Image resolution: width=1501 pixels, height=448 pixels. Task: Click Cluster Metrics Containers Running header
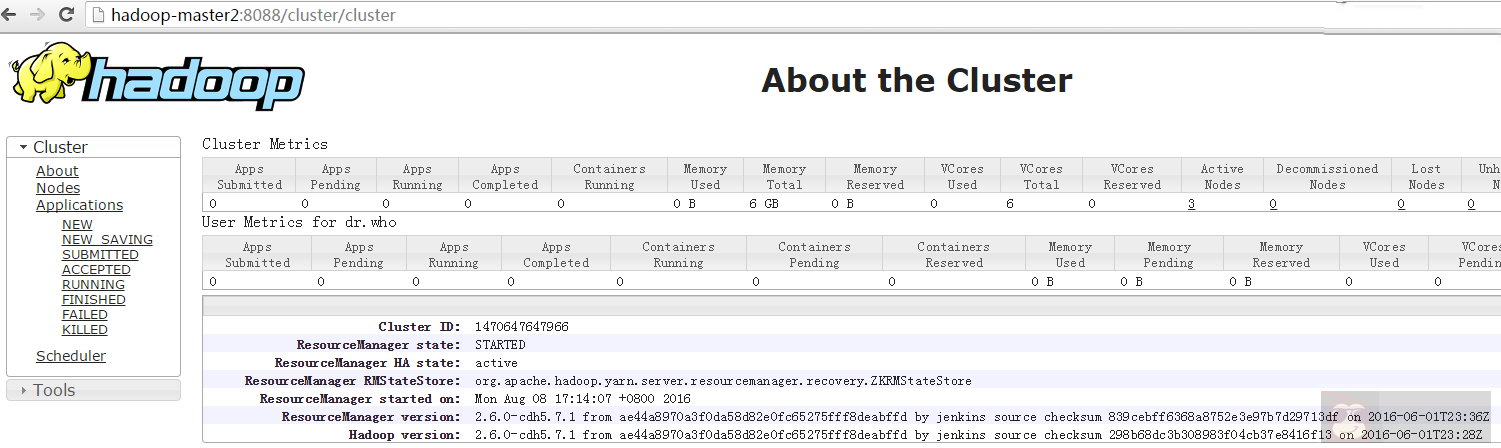point(609,177)
